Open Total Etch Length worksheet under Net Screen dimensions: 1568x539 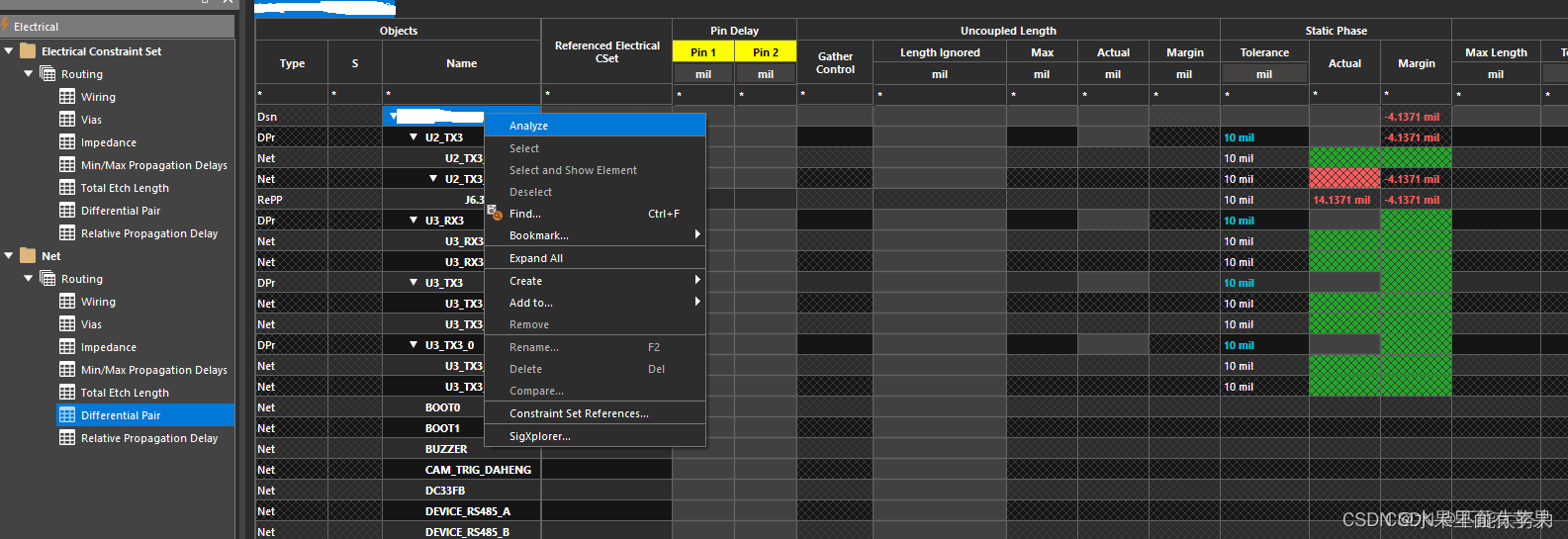click(x=125, y=393)
